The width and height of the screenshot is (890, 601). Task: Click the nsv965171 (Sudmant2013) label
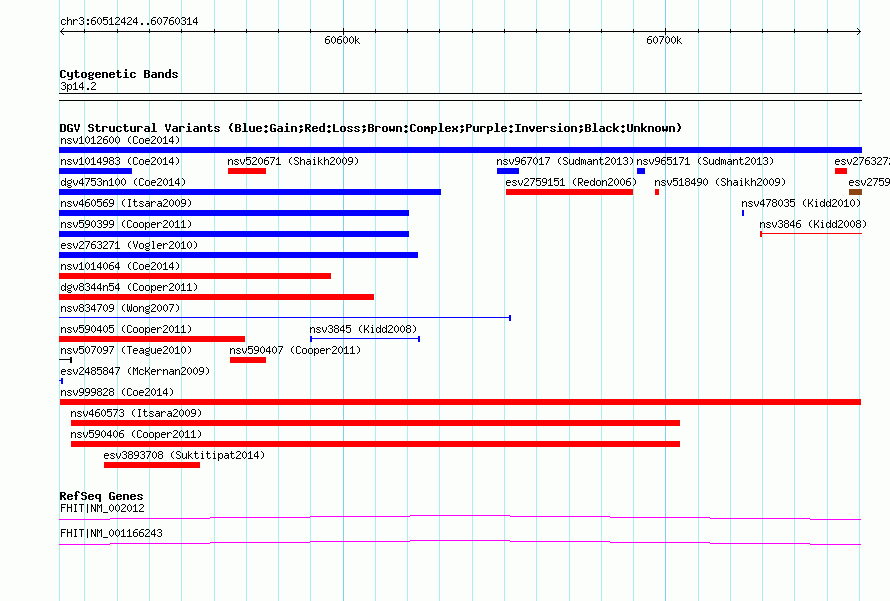coord(705,161)
